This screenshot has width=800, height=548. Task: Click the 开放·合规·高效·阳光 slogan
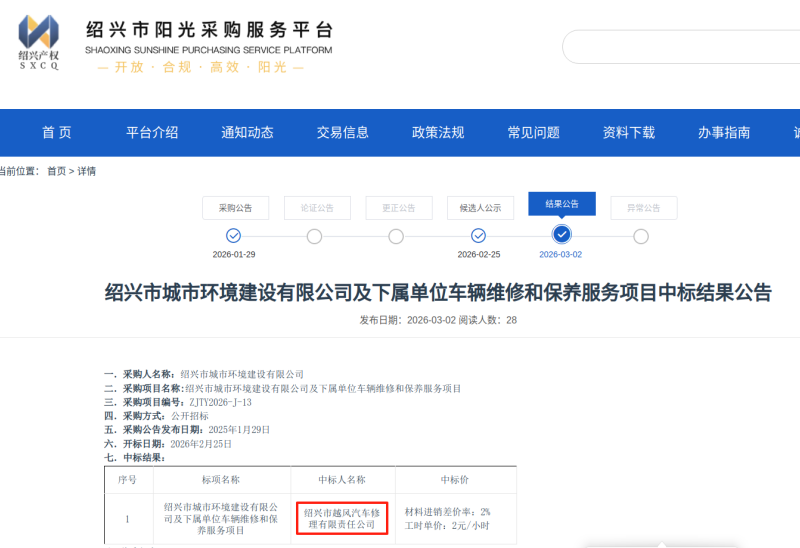coord(201,67)
